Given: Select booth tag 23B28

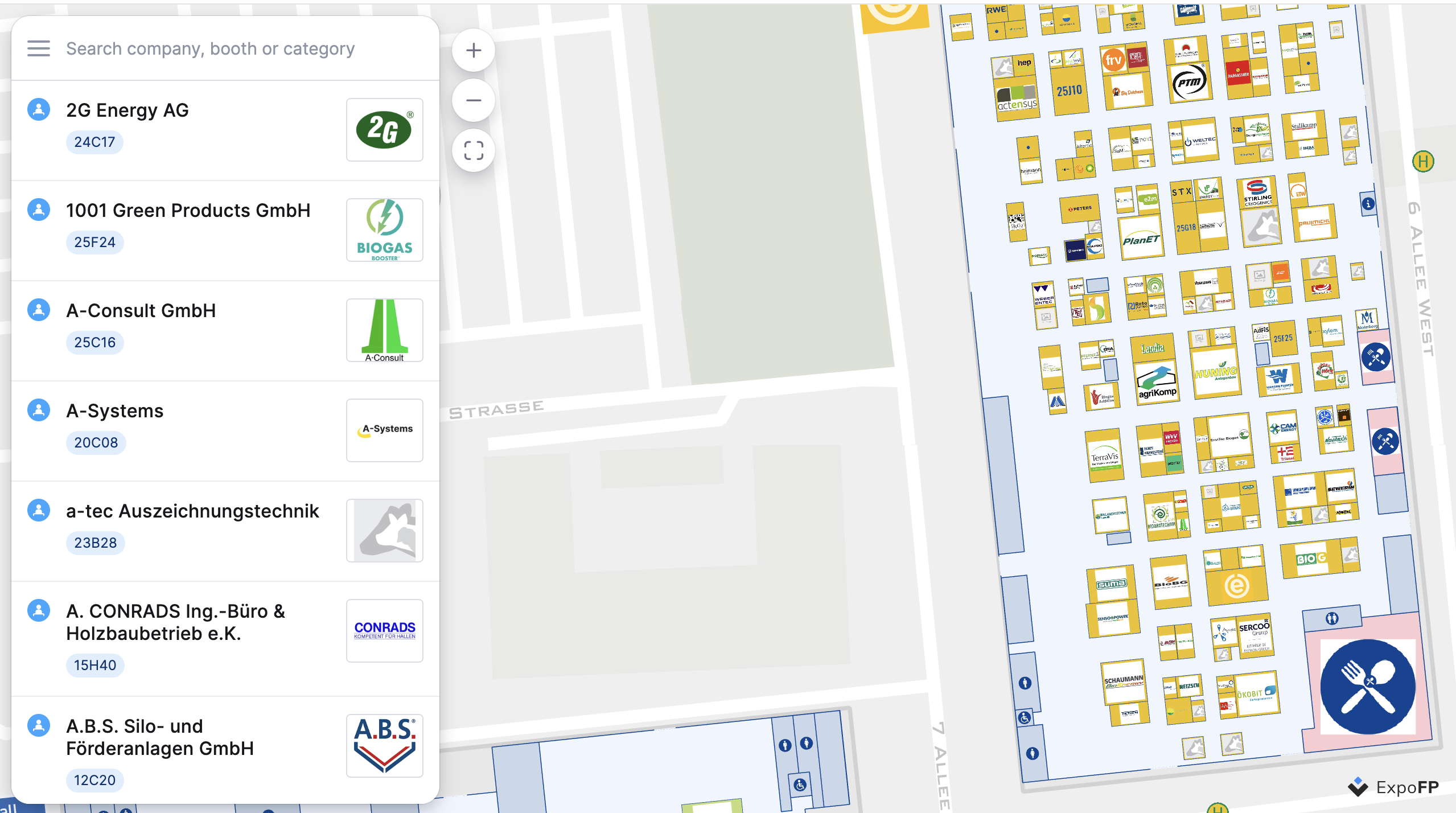Looking at the screenshot, I should pyautogui.click(x=95, y=543).
